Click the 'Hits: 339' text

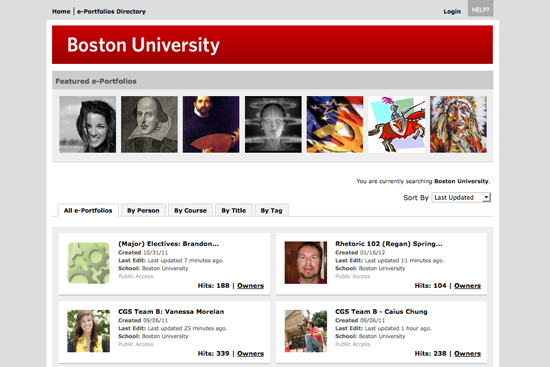coord(214,353)
